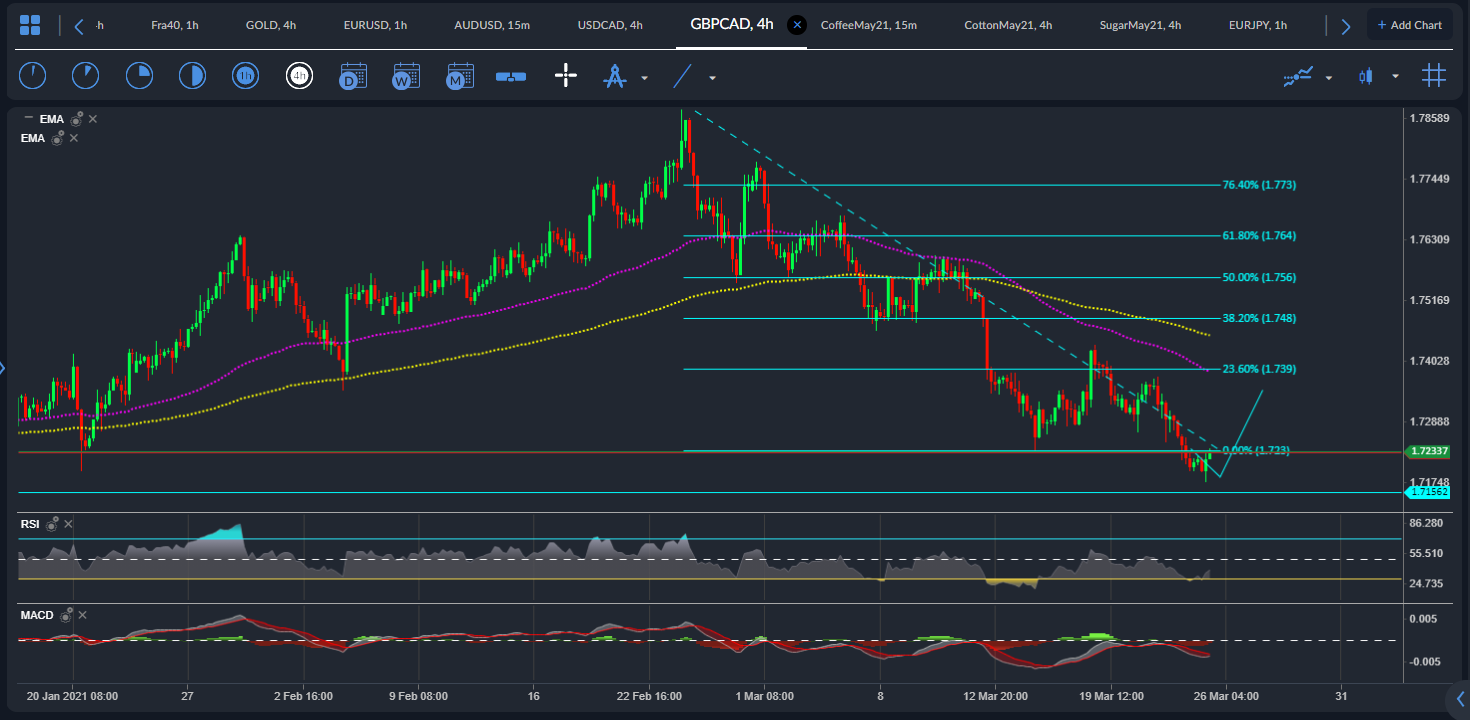This screenshot has height=720, width=1470.
Task: Click the Add Chart button
Action: [1410, 25]
